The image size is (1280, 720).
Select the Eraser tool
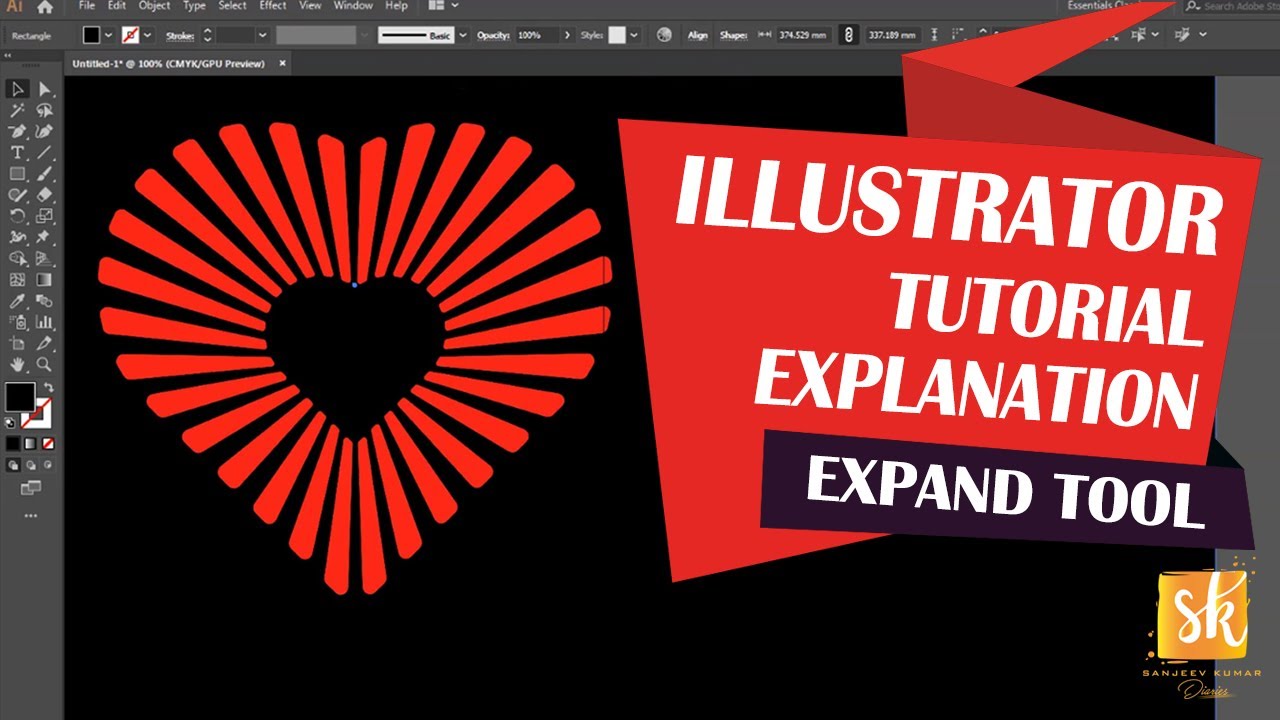44,194
